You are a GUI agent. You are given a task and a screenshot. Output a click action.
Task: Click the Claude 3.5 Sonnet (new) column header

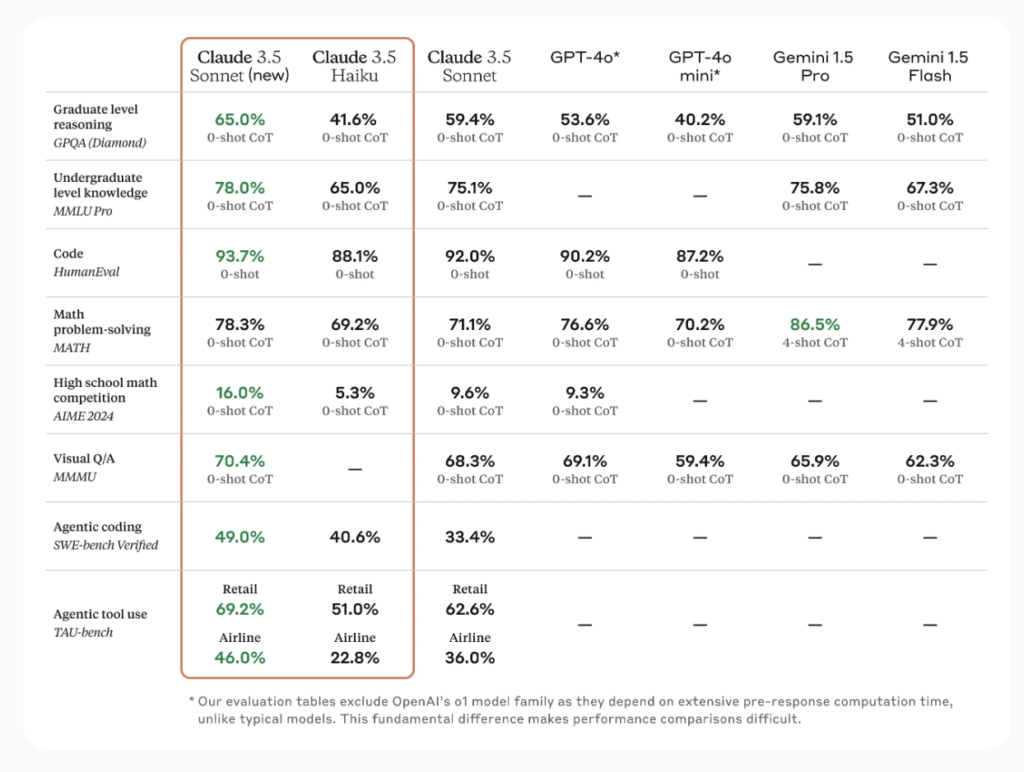240,66
